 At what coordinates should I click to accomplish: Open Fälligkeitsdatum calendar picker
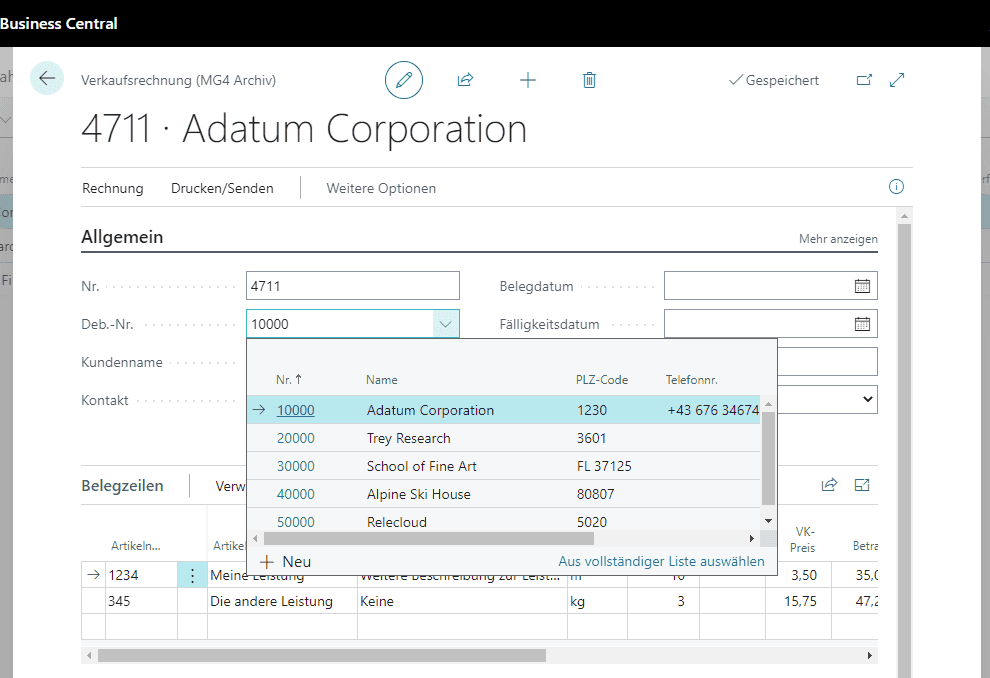pyautogui.click(x=862, y=324)
